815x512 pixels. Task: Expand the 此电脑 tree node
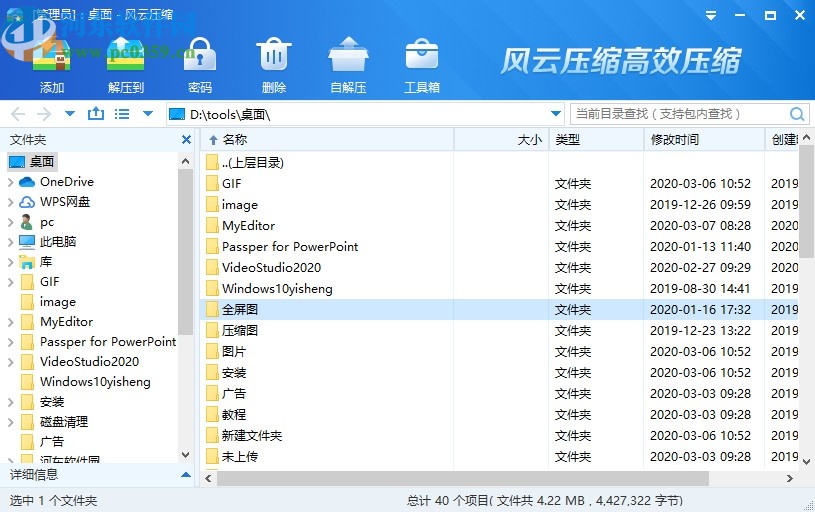tap(10, 242)
